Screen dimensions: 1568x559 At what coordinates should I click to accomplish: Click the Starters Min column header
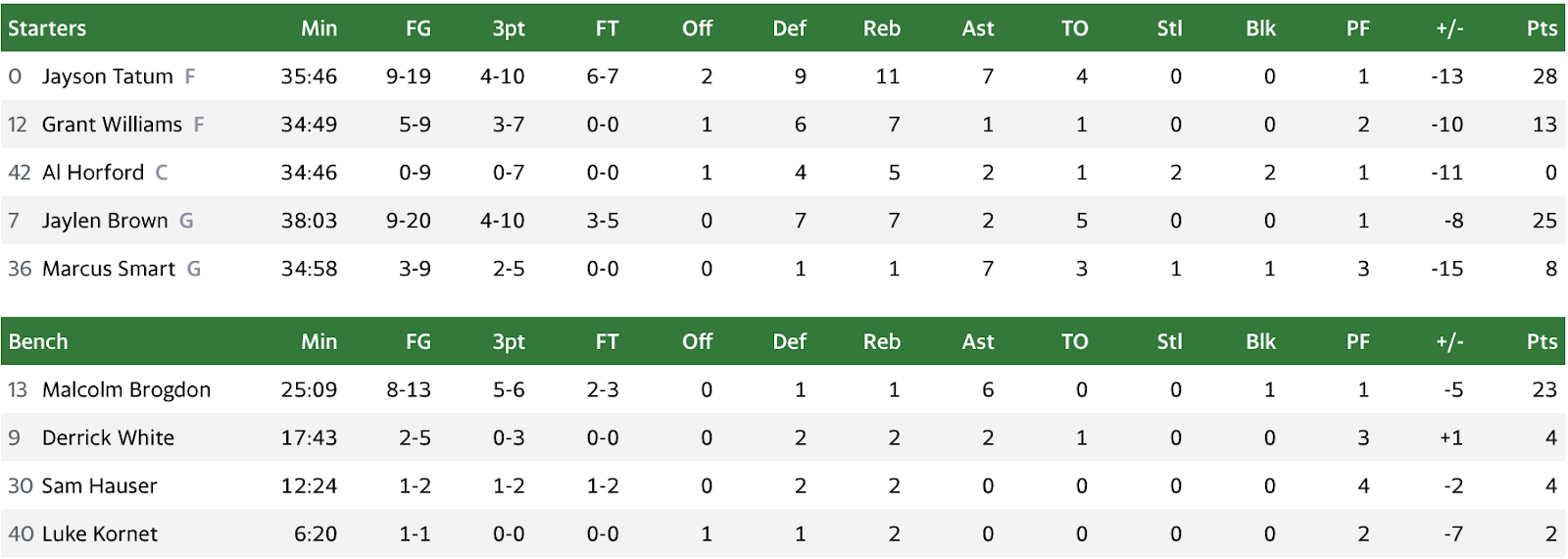(x=318, y=28)
